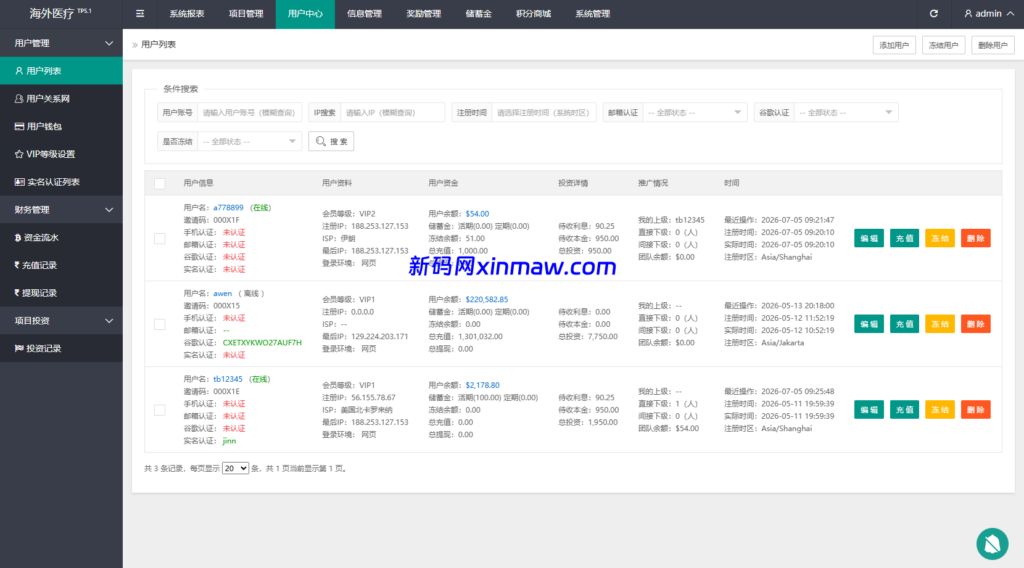1024x568 pixels.
Task: Open username link tb12345
Action: (228, 379)
